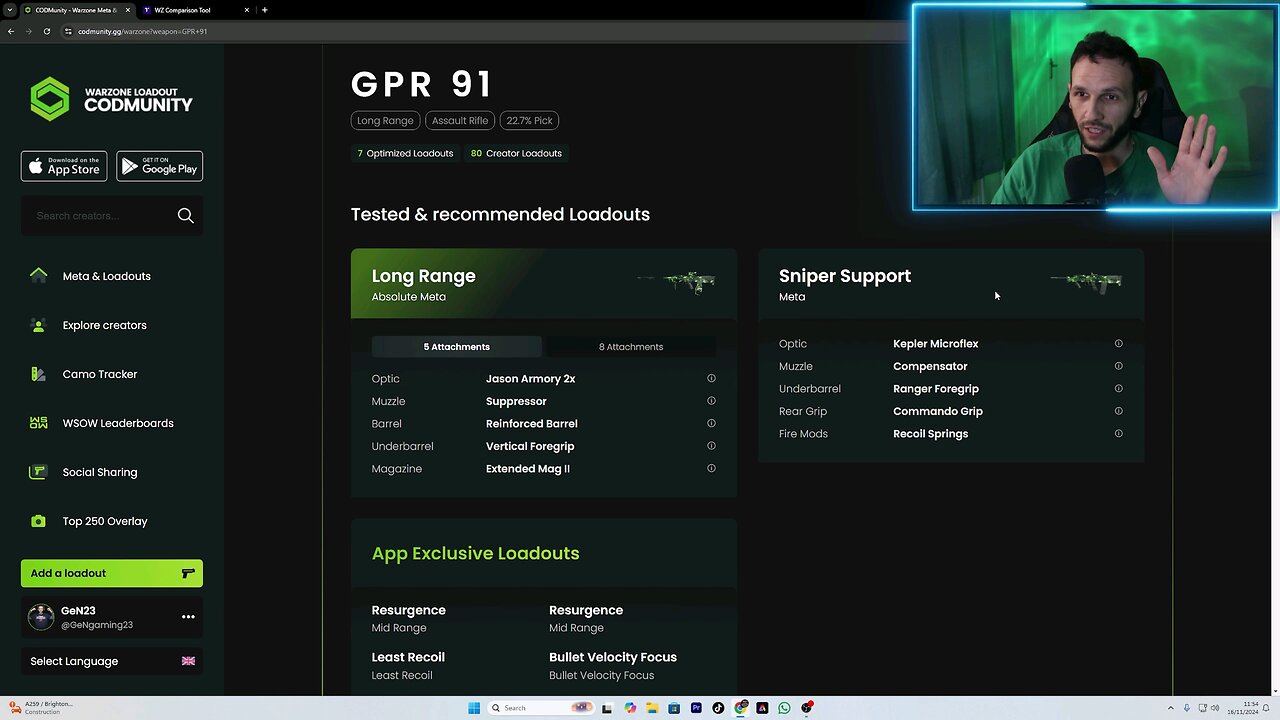The height and width of the screenshot is (720, 1280).
Task: Click the CODMunity Warzone Loadout logo
Action: pyautogui.click(x=111, y=99)
